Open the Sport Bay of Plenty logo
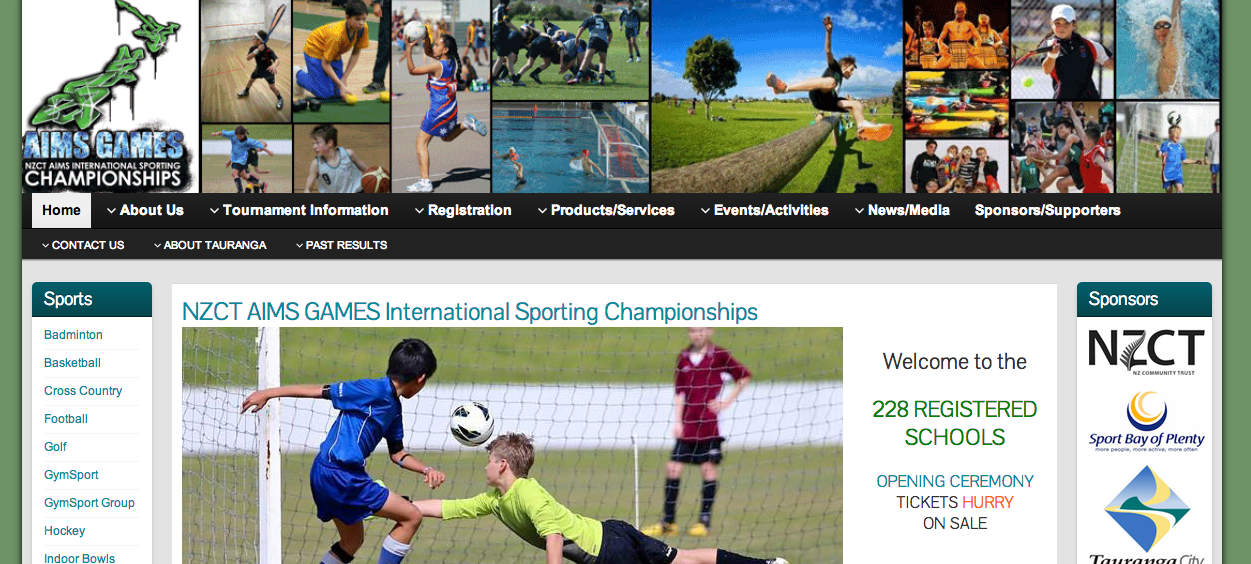 (1146, 421)
